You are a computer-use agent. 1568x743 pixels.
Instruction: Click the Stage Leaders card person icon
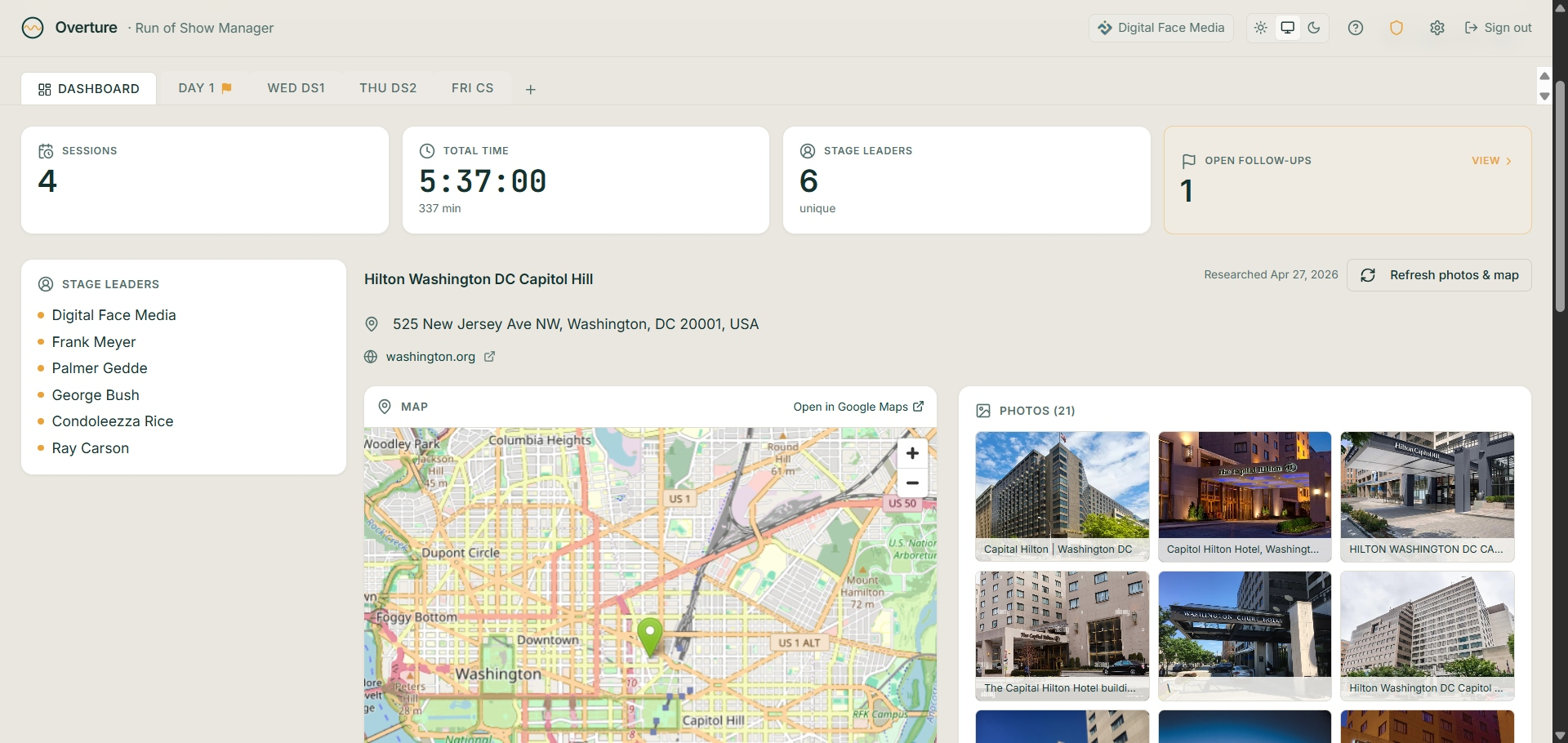click(808, 151)
